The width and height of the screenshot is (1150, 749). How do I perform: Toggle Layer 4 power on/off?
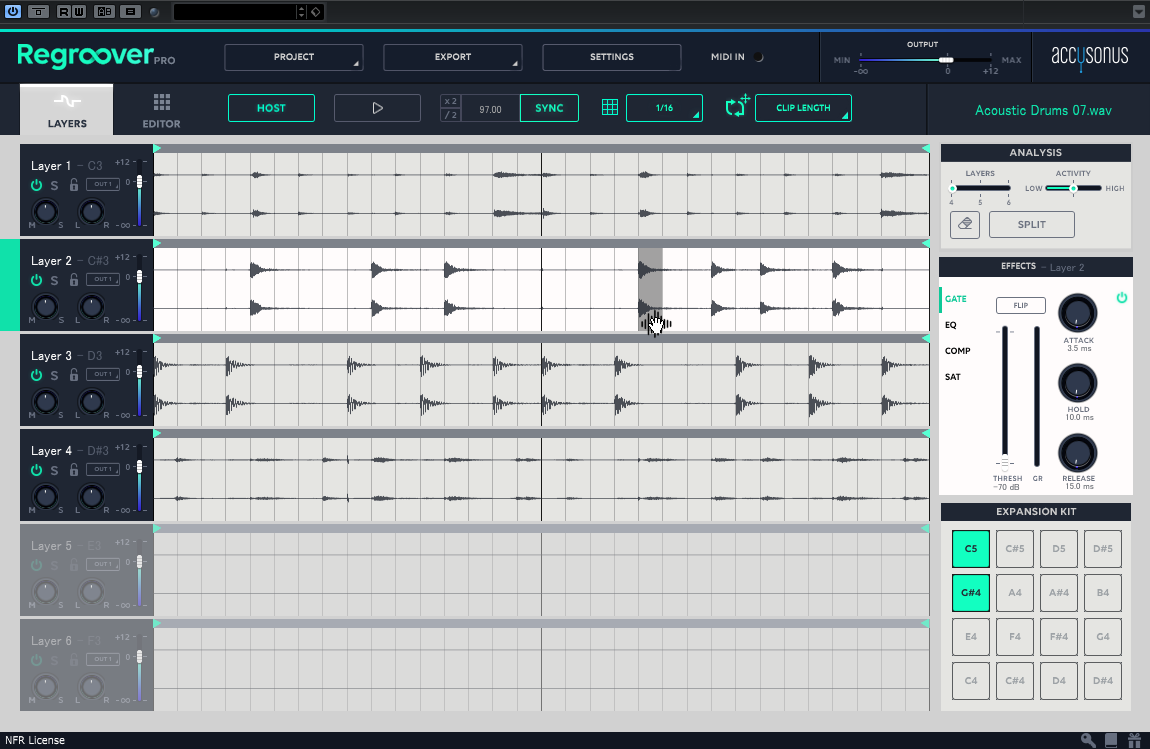[36, 470]
